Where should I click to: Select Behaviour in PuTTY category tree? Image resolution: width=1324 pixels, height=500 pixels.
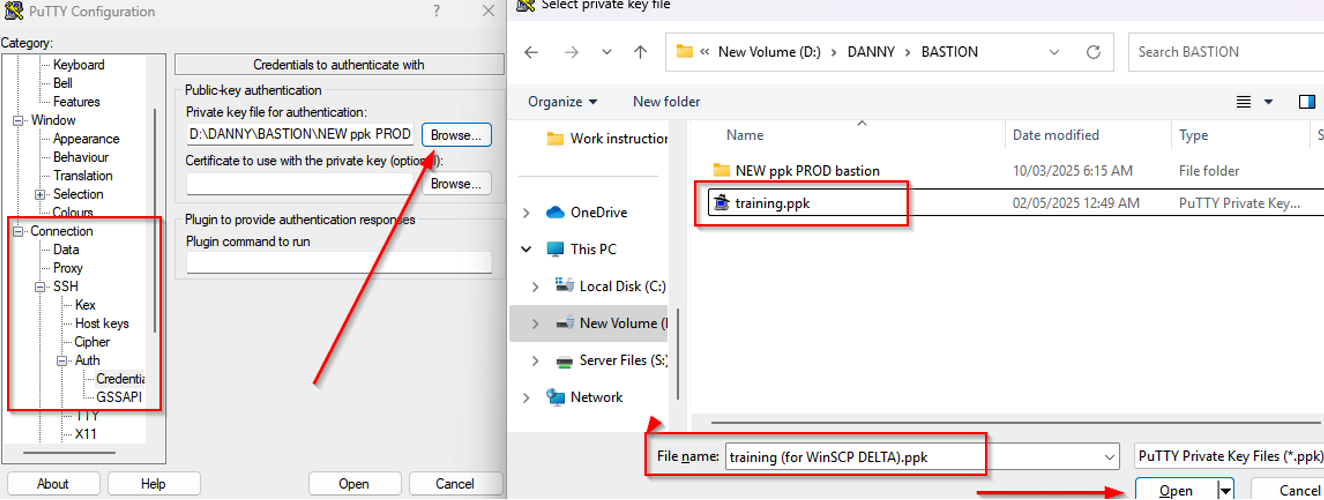[x=81, y=157]
